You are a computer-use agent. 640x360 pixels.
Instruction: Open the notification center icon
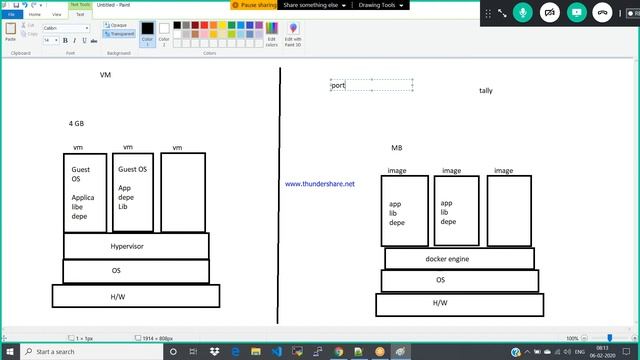(x=626, y=351)
